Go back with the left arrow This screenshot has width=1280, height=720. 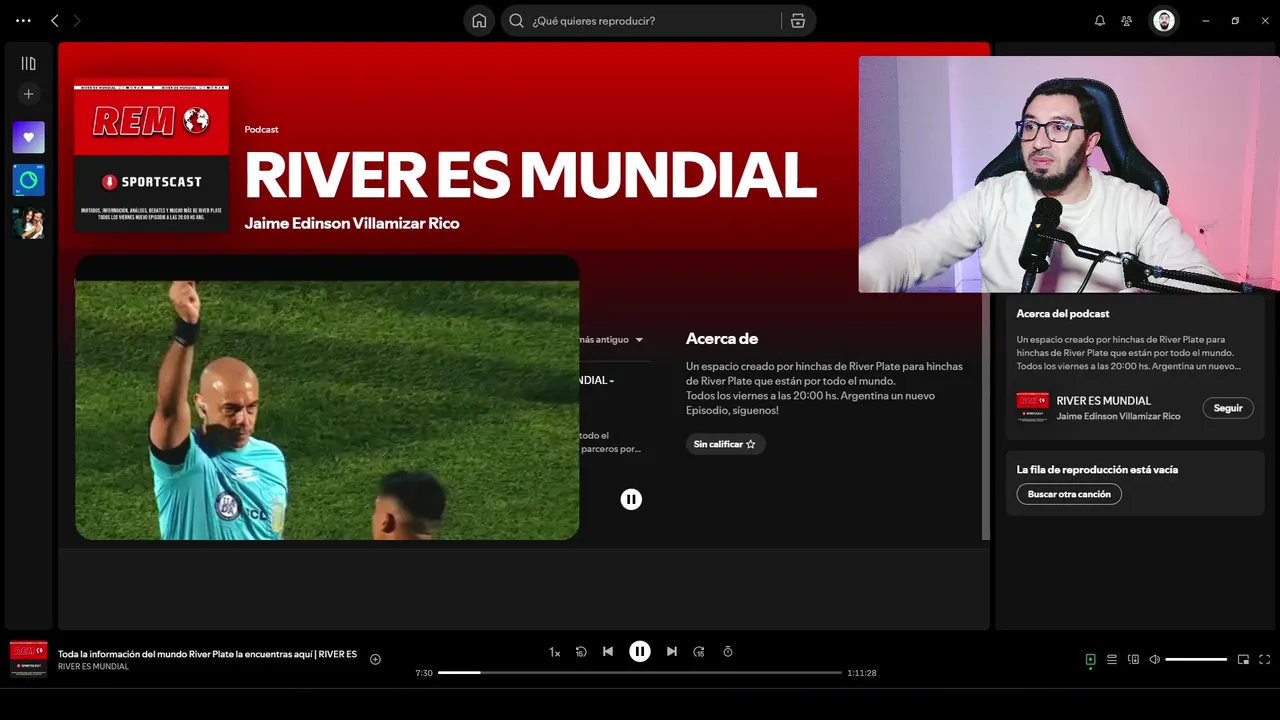pos(55,20)
